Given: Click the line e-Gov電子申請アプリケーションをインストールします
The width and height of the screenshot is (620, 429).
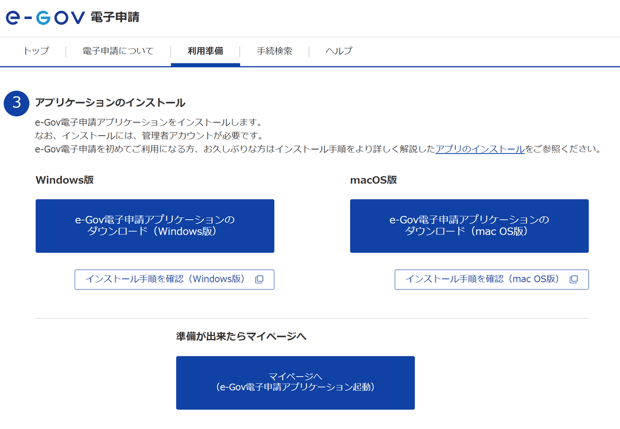Looking at the screenshot, I should tap(148, 122).
